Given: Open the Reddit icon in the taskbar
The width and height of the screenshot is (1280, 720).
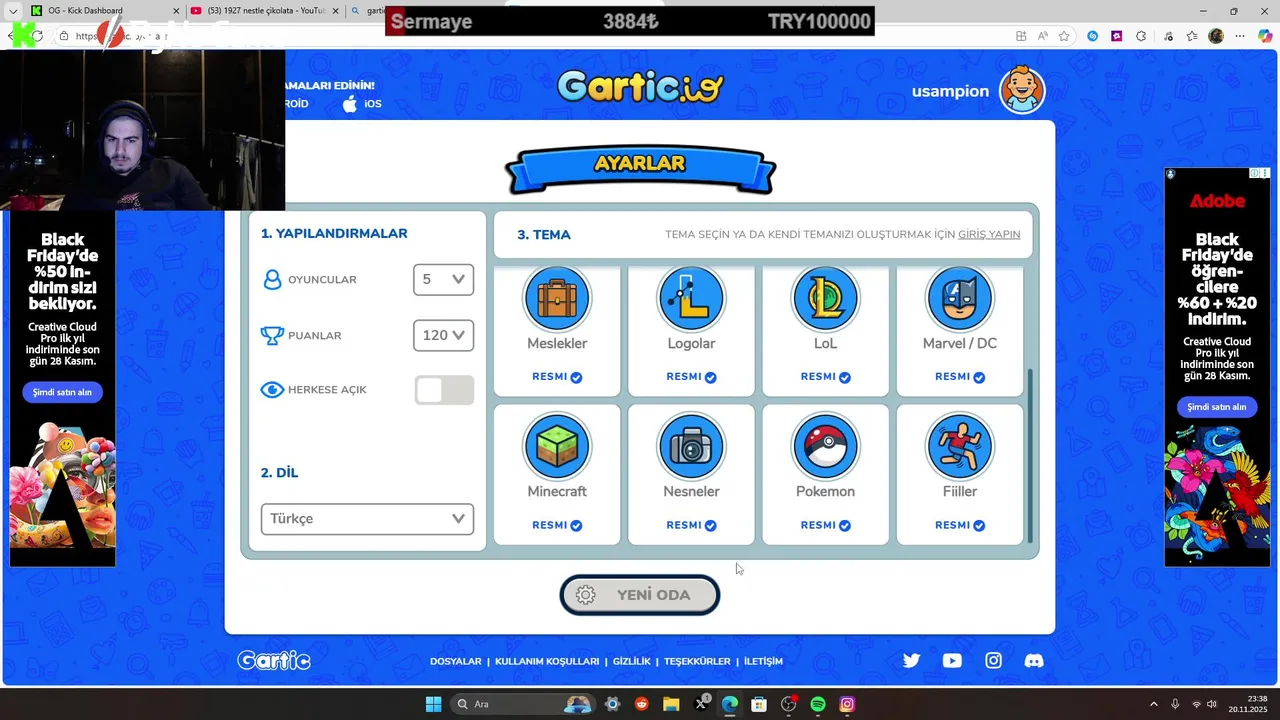Looking at the screenshot, I should pos(642,704).
